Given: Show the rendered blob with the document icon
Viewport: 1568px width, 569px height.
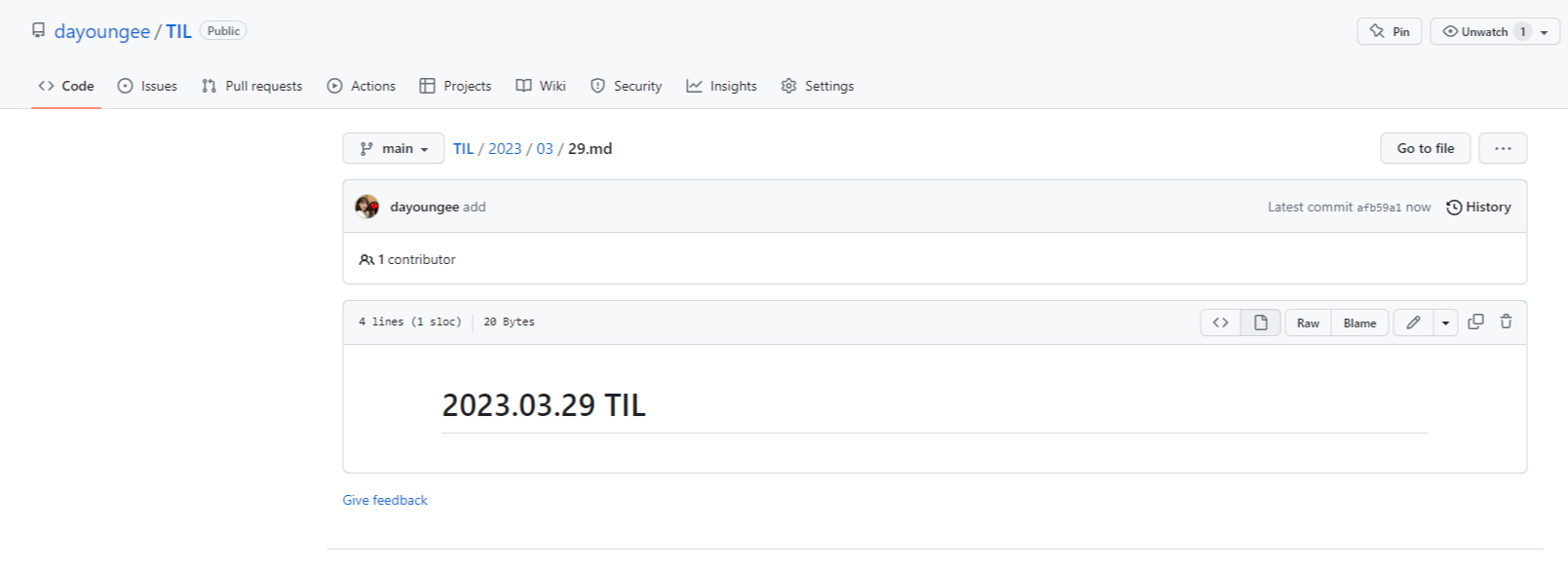Looking at the screenshot, I should click(1260, 322).
